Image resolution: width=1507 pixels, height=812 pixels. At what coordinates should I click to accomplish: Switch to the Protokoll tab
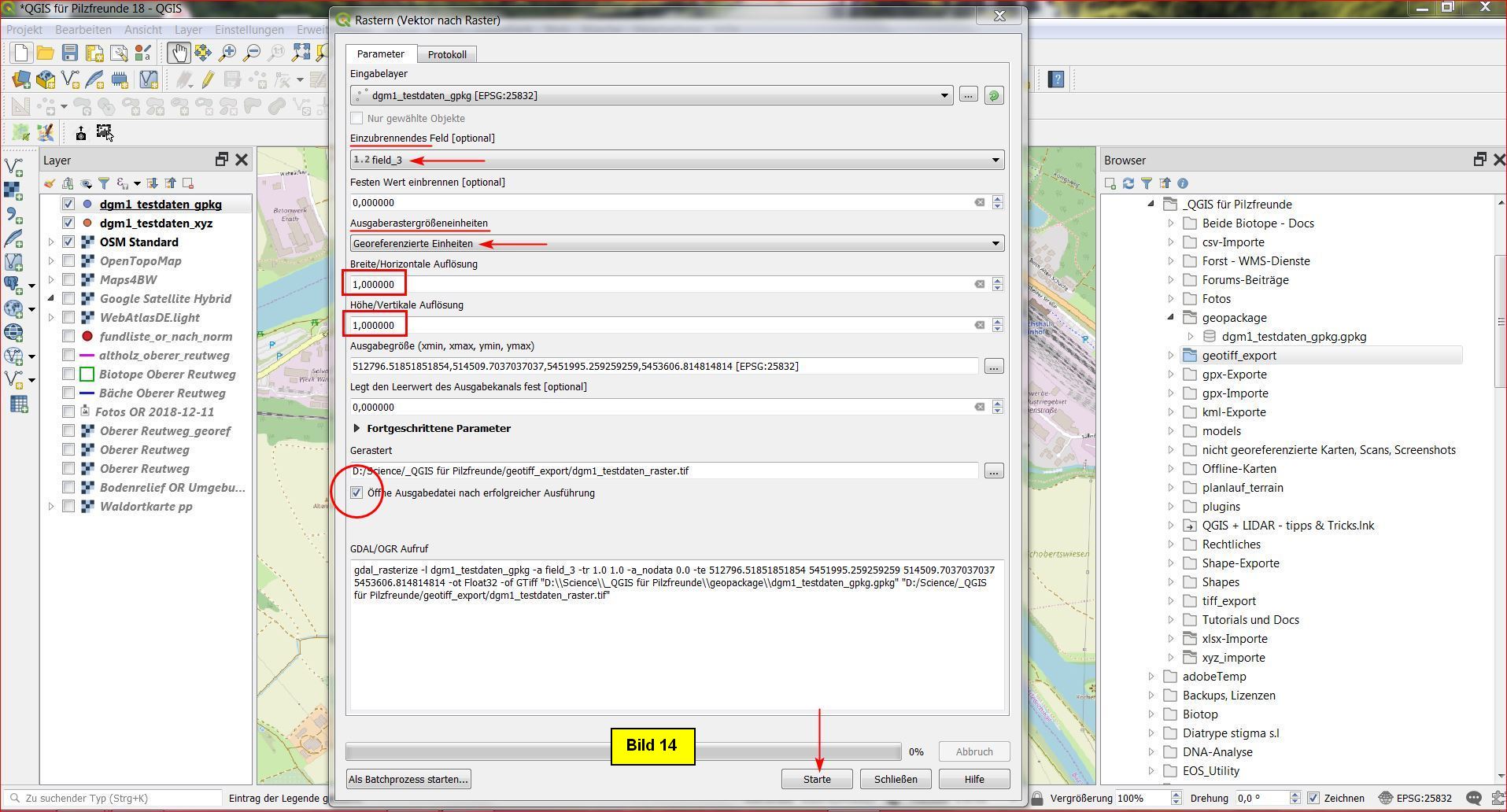(x=447, y=54)
